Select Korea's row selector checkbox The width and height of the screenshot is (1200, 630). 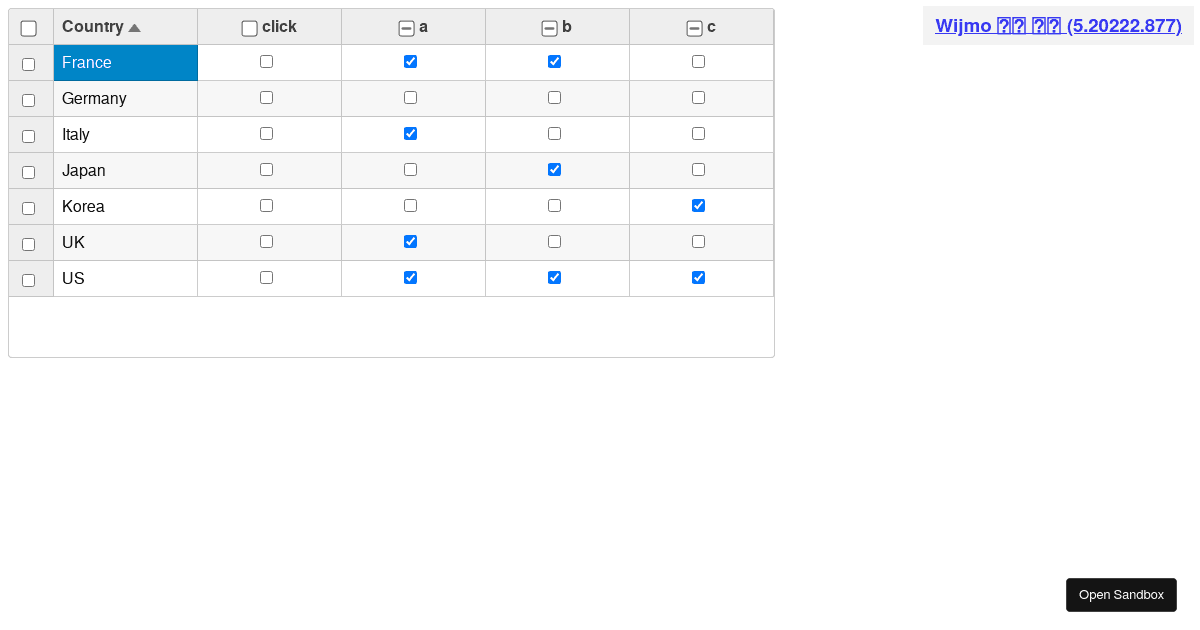29,206
